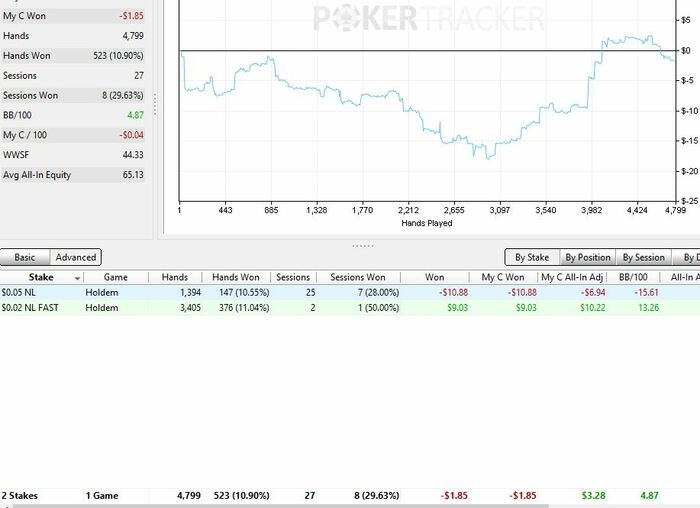The image size is (700, 508).
Task: Click the -15.61 BB/100 cell
Action: click(x=646, y=293)
